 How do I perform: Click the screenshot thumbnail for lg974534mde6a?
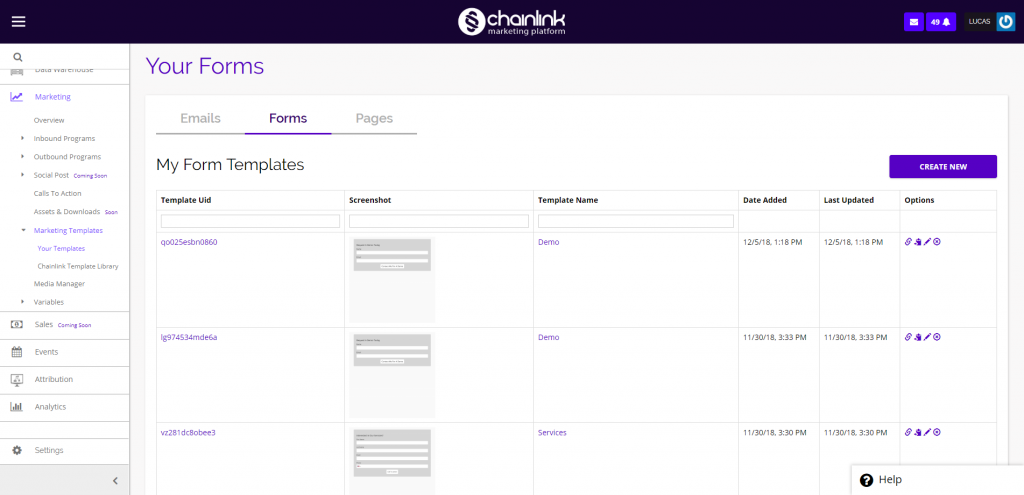pos(392,375)
